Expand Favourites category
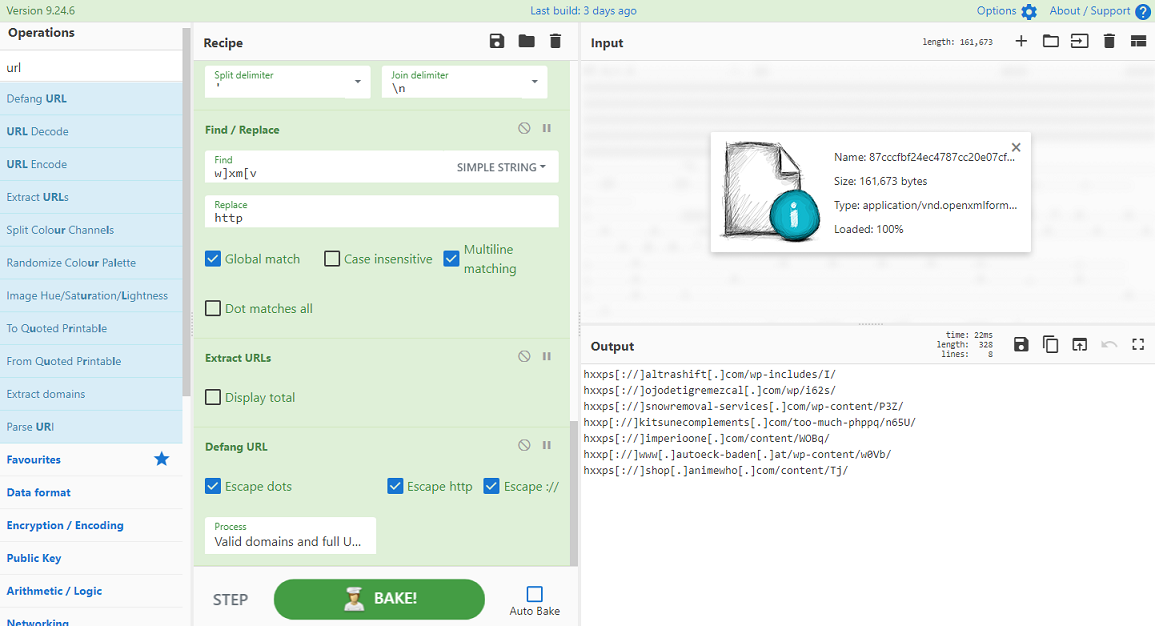Viewport: 1155px width, 626px height. click(x=91, y=460)
